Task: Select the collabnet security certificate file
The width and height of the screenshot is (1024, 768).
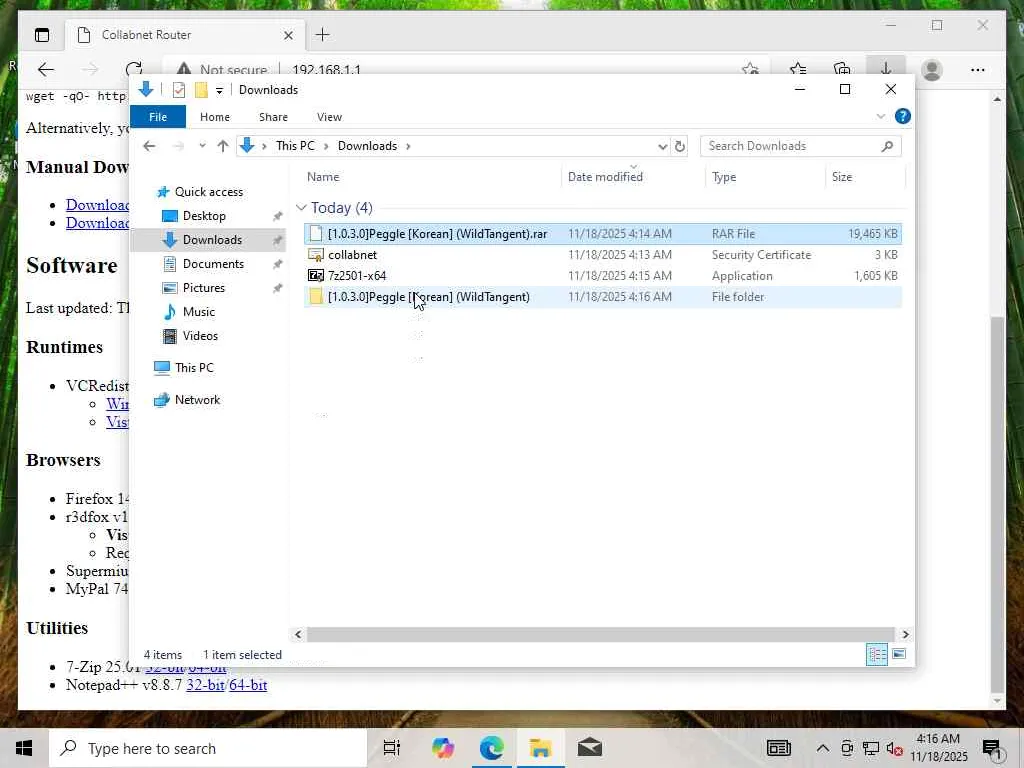Action: pyautogui.click(x=603, y=255)
